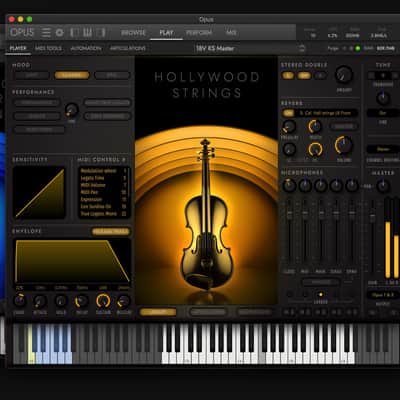
Task: Adjust the envelope Hold knob
Action: (x=61, y=301)
